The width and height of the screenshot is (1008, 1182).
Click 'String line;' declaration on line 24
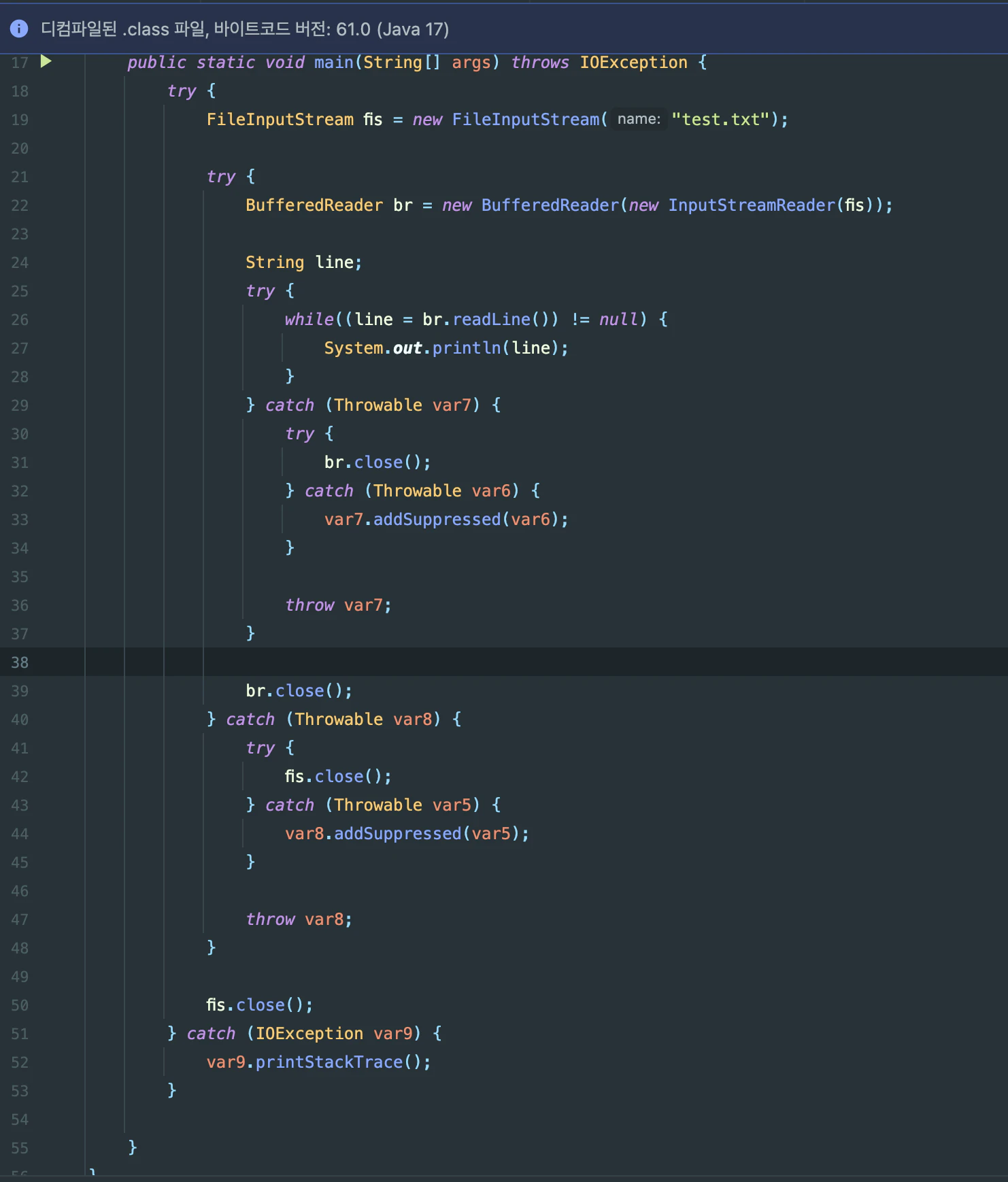[x=304, y=263]
